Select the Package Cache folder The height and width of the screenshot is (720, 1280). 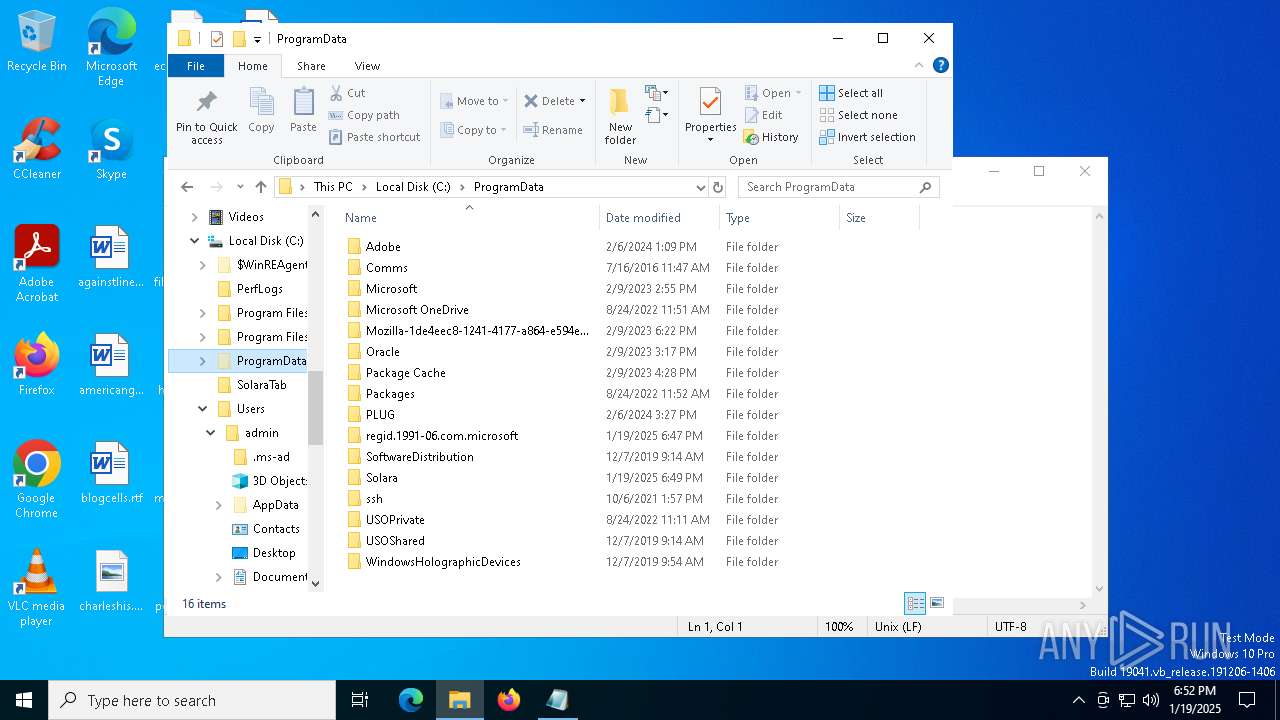(x=405, y=373)
